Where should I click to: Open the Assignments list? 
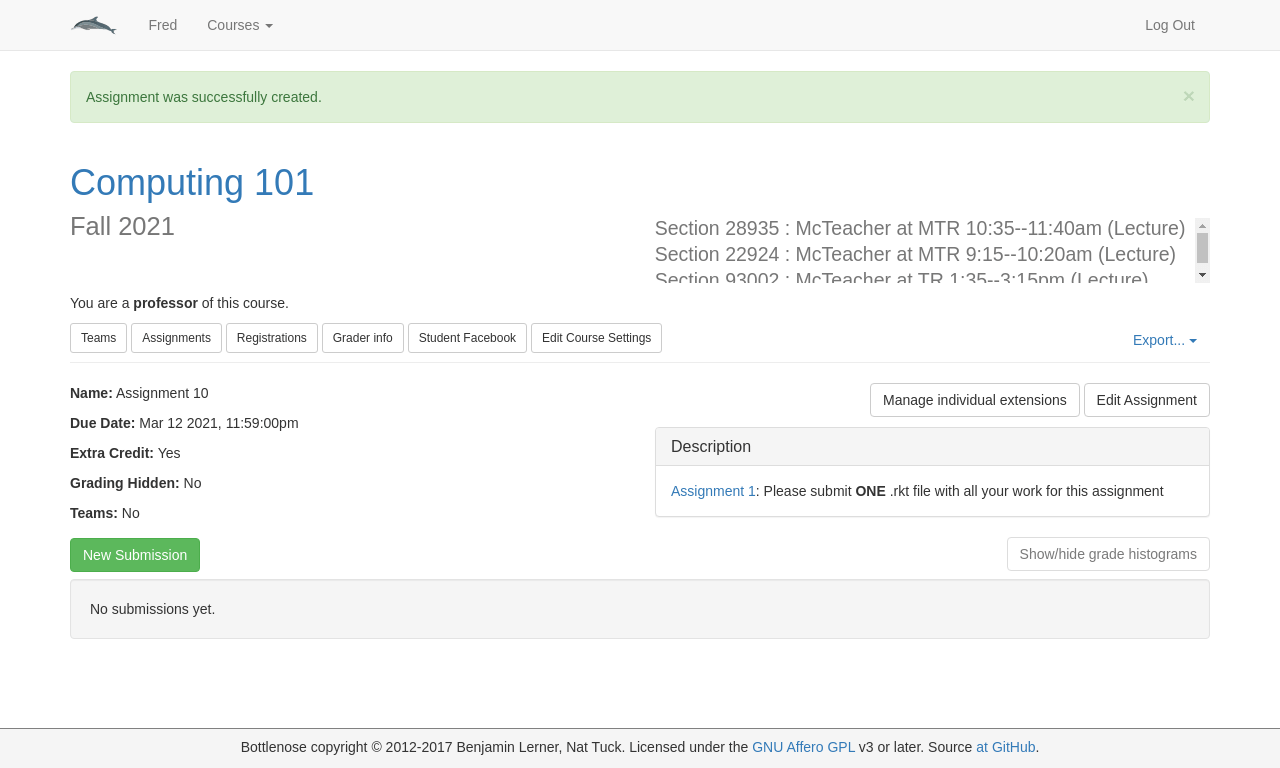(176, 338)
